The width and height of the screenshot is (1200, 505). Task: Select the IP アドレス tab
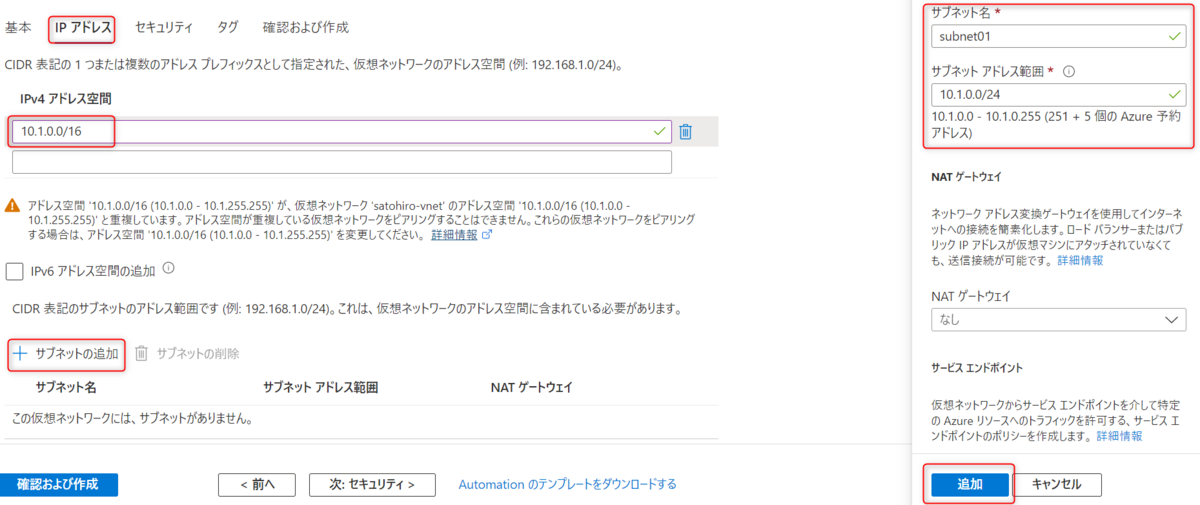[x=82, y=28]
